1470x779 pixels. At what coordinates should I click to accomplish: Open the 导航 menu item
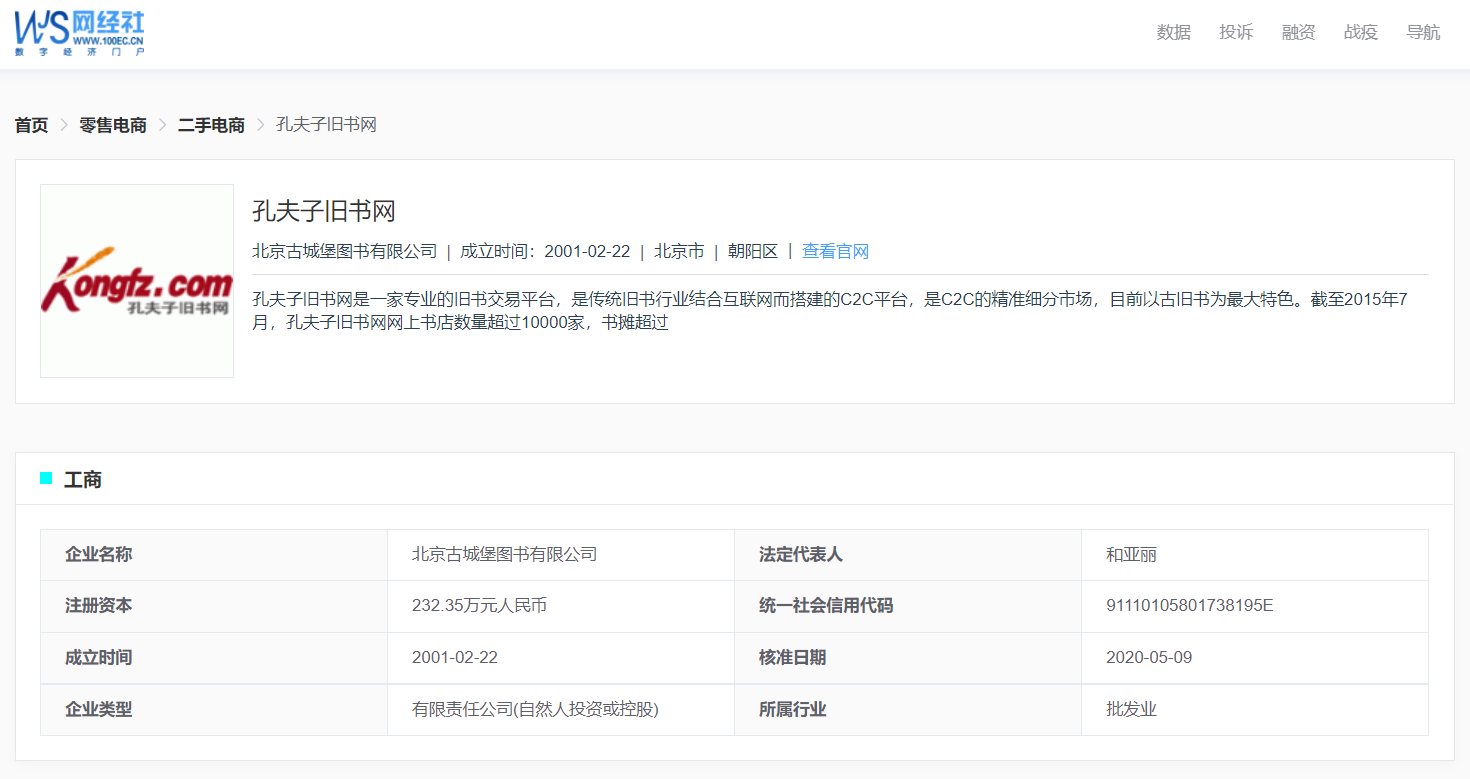[x=1423, y=32]
